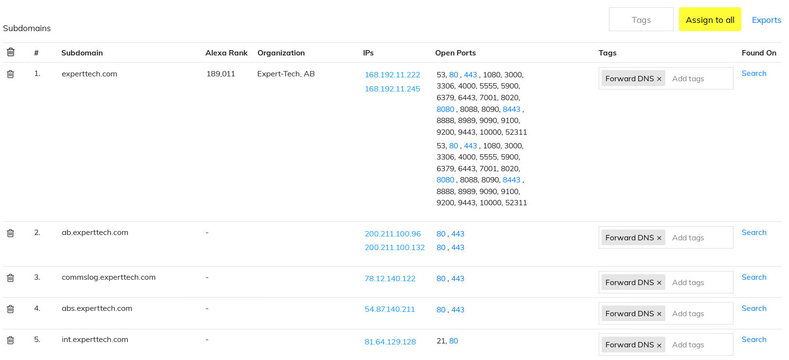Click the trash icon in the table header
The image size is (789, 360).
(11, 52)
